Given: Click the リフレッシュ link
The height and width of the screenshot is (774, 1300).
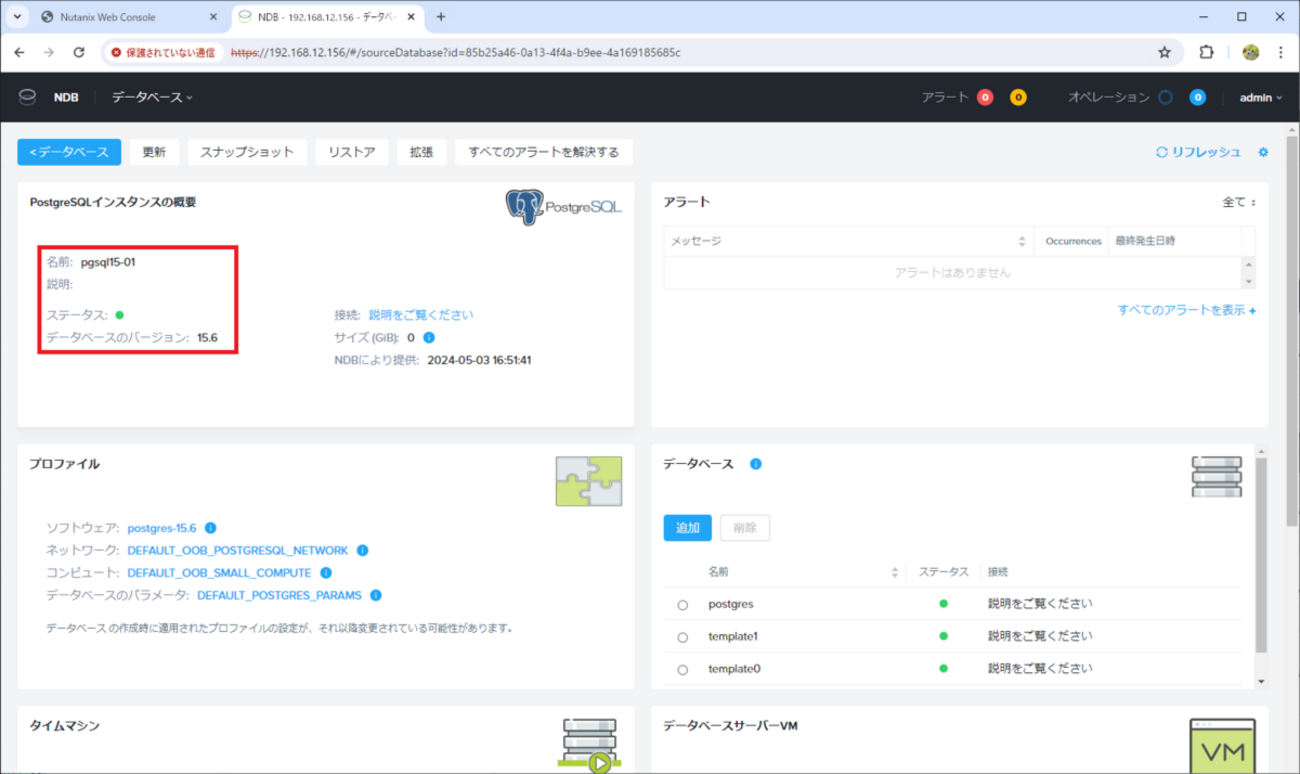Looking at the screenshot, I should (x=1198, y=152).
